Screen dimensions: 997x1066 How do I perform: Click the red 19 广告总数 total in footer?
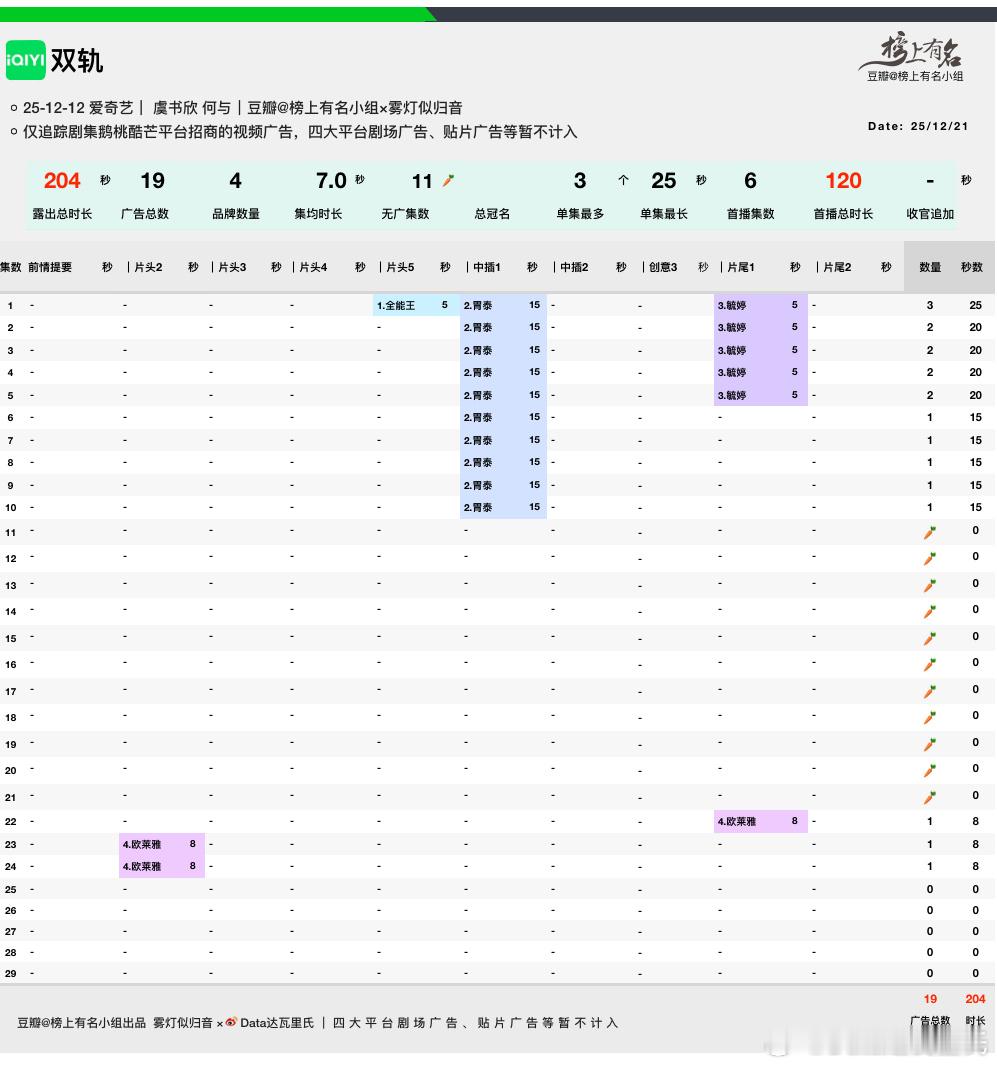tap(930, 999)
